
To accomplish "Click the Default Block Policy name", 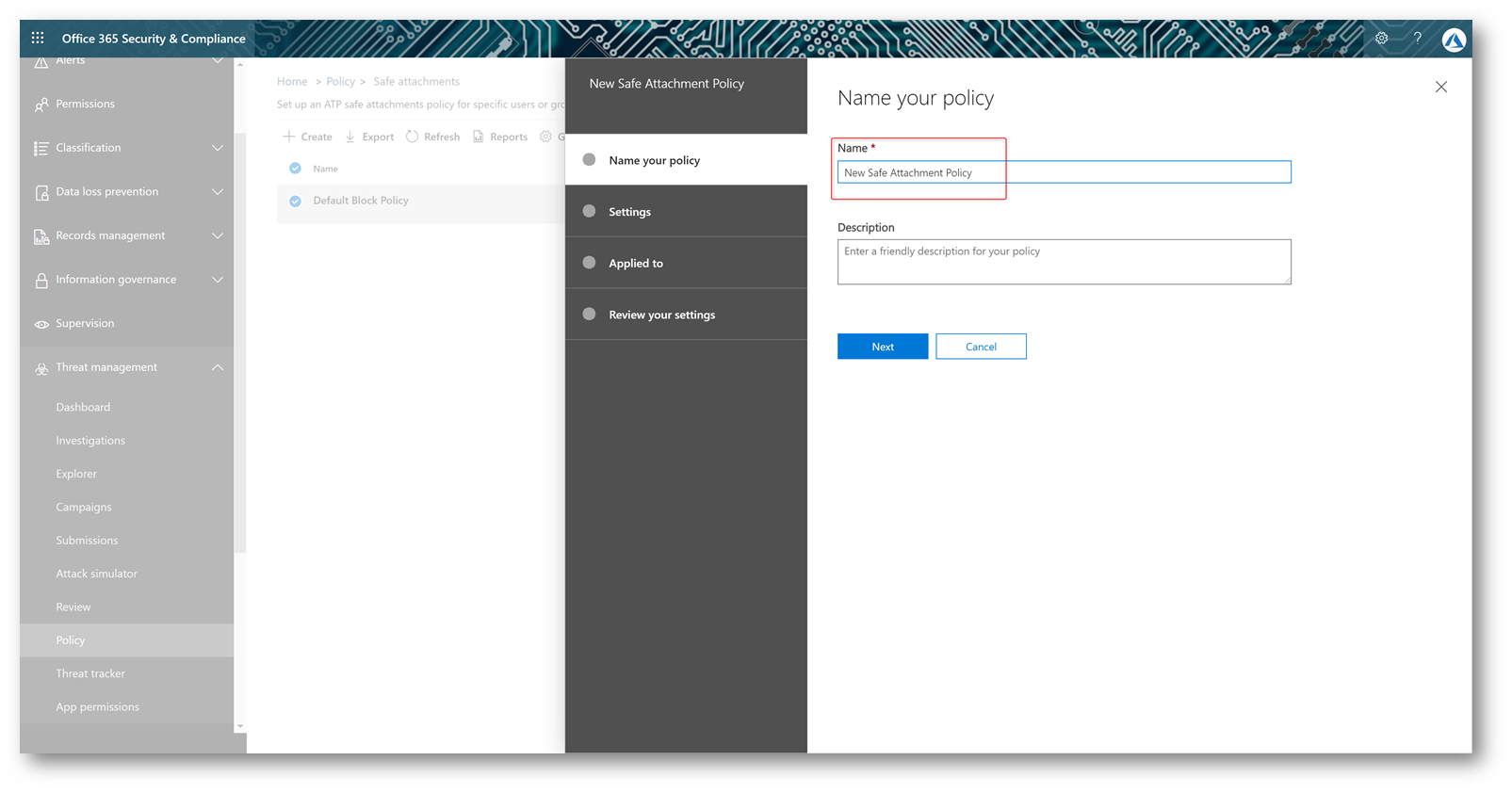I will [x=361, y=201].
